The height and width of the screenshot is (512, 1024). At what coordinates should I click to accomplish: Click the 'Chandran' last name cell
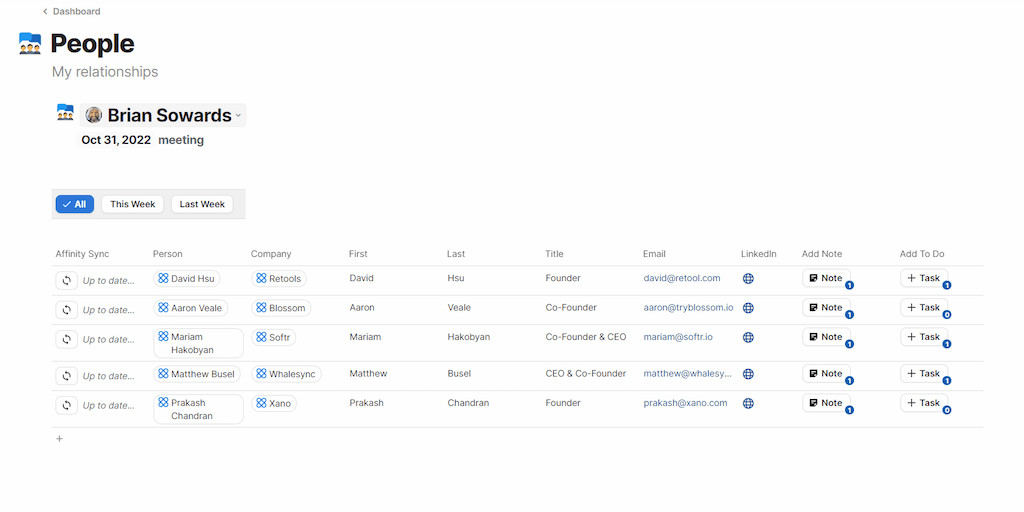coord(468,403)
